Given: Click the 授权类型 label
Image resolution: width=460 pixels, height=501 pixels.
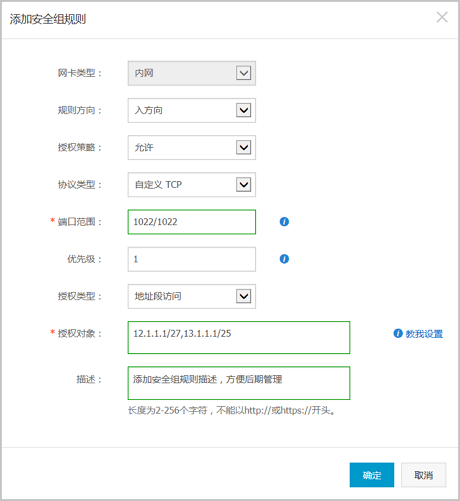Looking at the screenshot, I should (x=80, y=296).
